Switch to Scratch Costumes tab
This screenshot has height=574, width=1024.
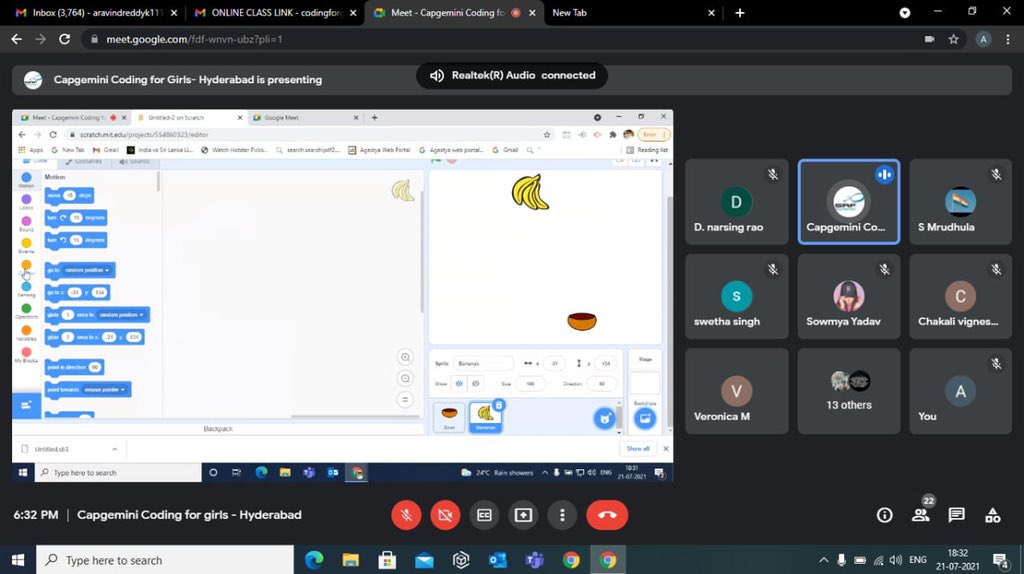point(84,161)
